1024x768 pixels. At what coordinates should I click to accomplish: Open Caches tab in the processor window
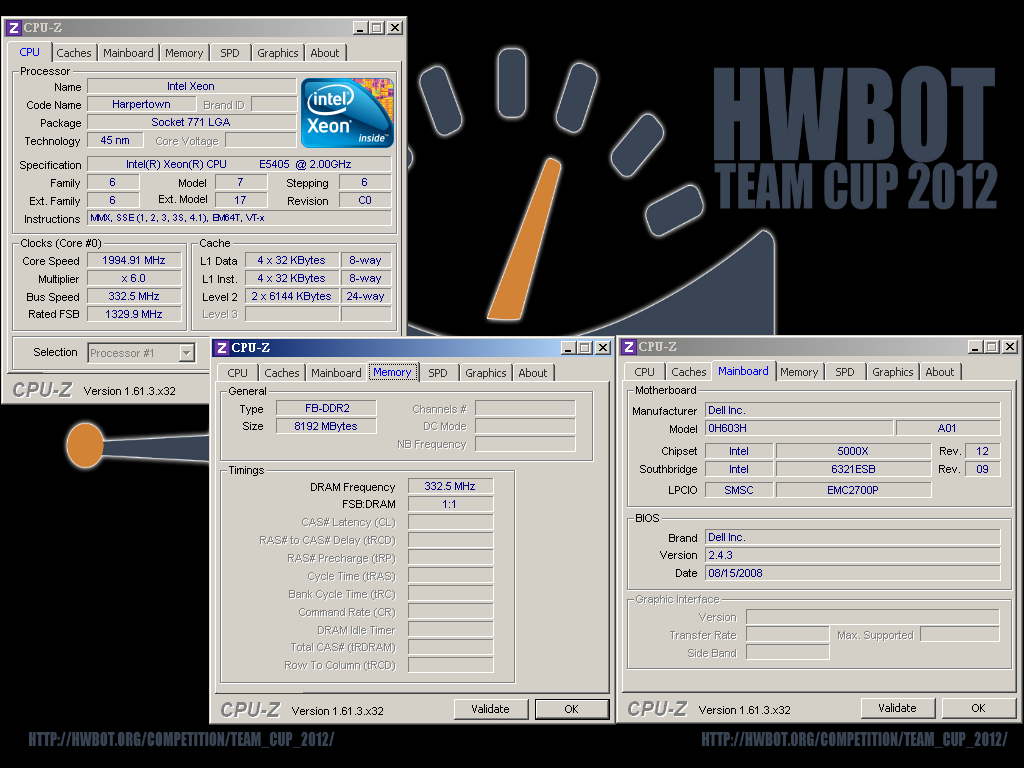point(74,53)
